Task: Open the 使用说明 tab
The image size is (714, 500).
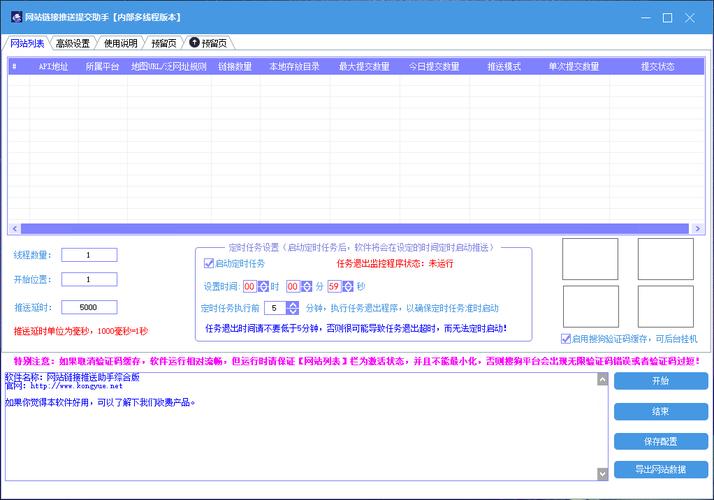Action: tap(120, 43)
